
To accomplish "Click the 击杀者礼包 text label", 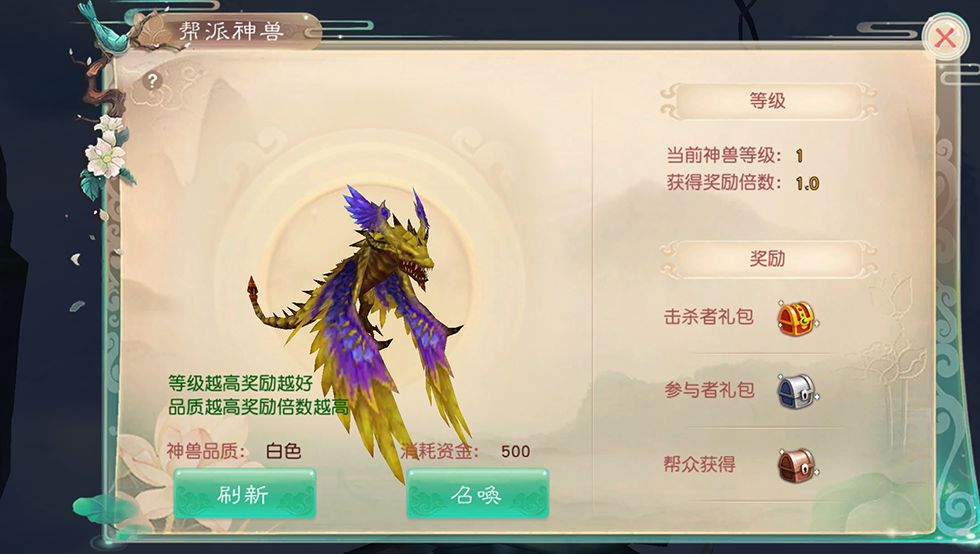I will [709, 316].
